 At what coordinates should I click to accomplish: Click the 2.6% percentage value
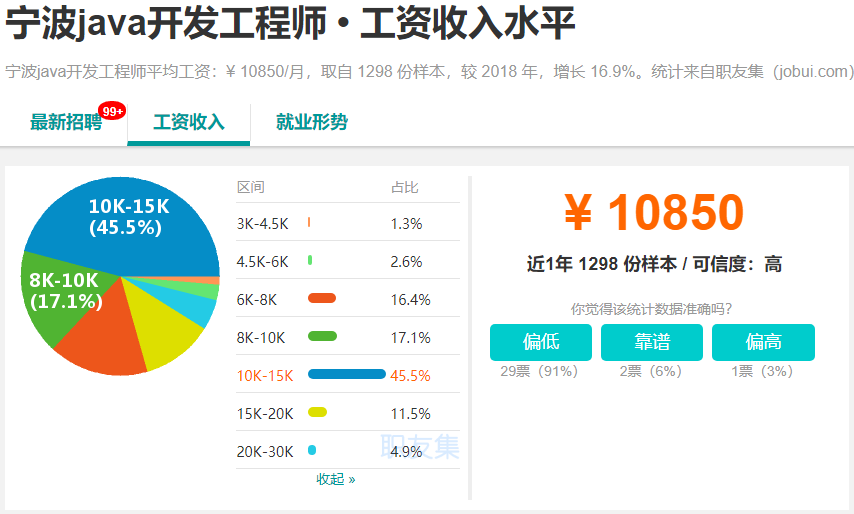click(x=406, y=262)
